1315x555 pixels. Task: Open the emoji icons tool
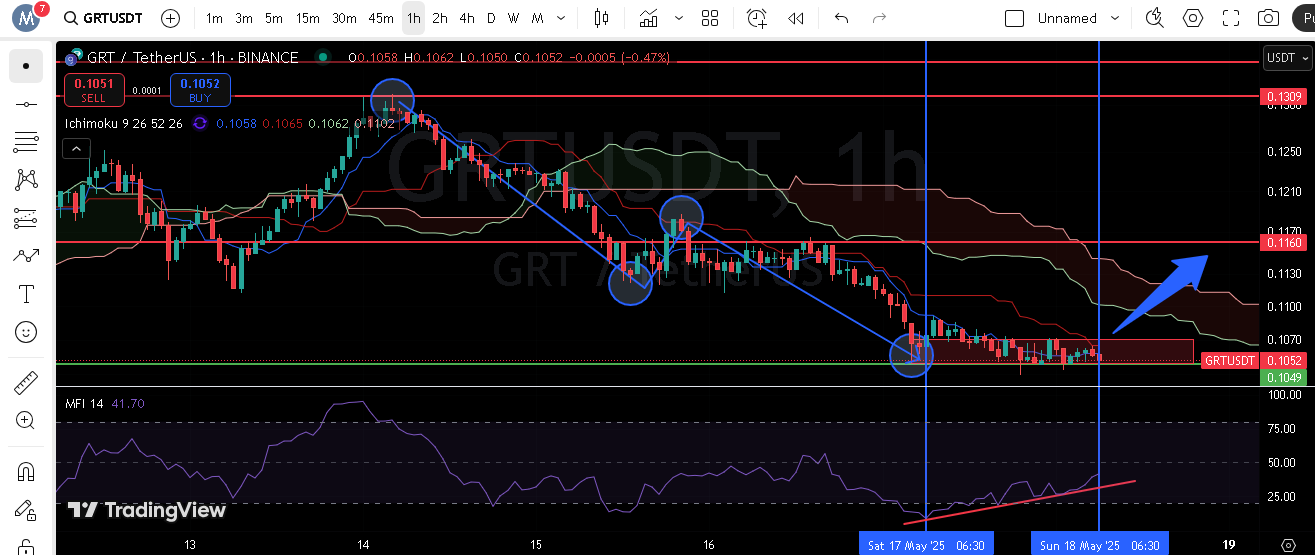(x=26, y=332)
